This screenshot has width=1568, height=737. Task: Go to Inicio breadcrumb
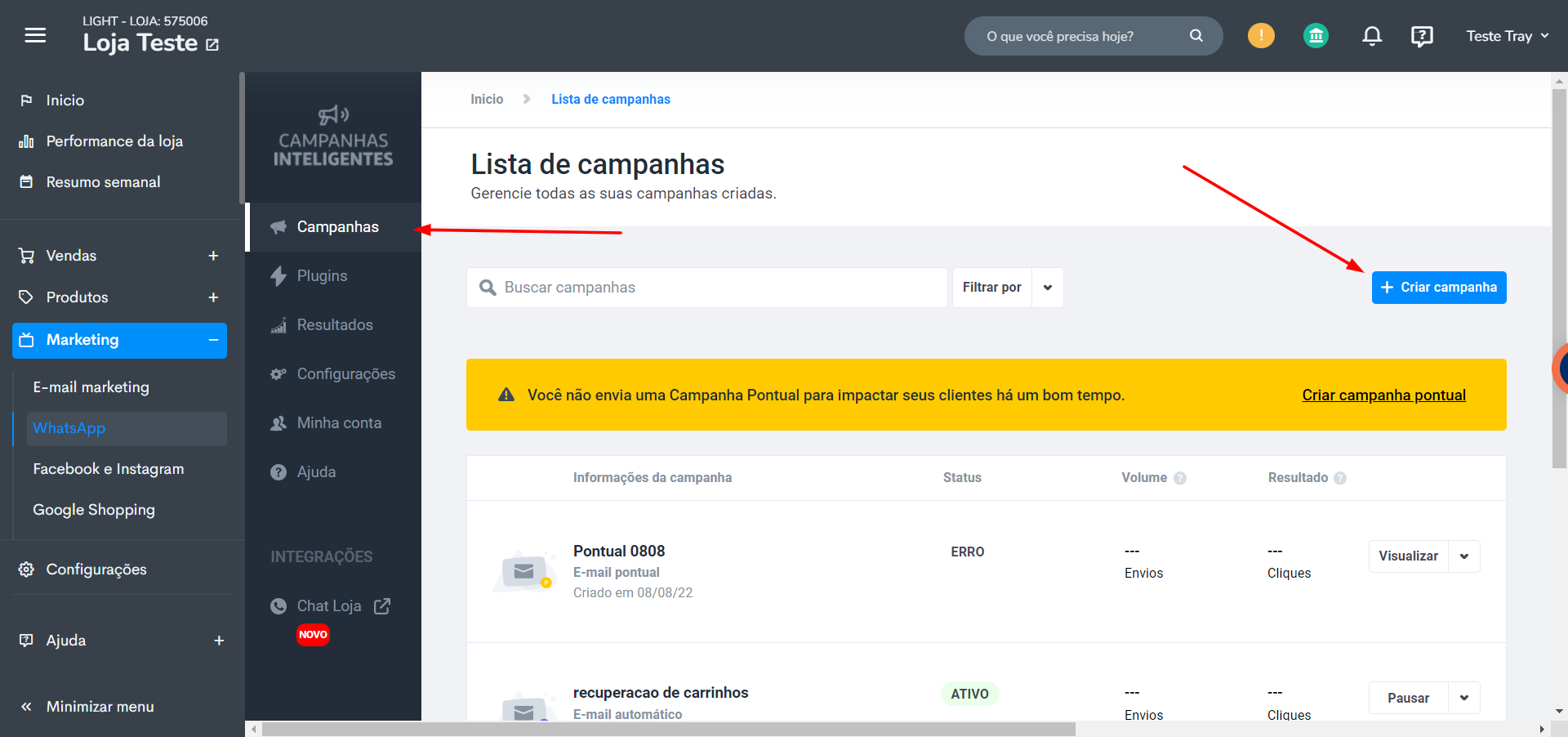pos(487,100)
